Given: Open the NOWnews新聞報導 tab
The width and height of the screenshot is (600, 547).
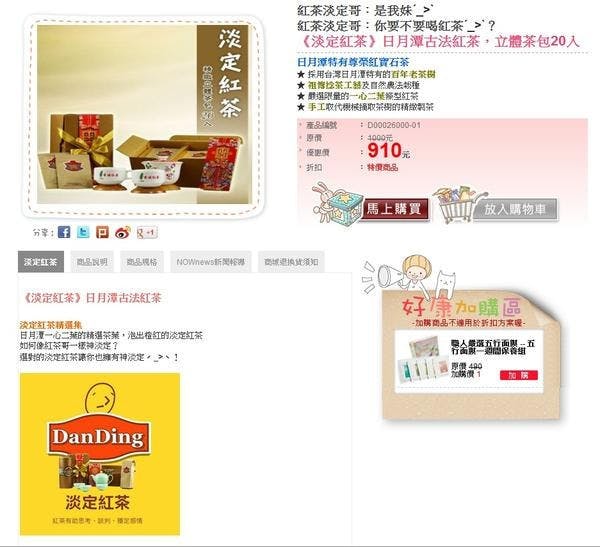Looking at the screenshot, I should 210,262.
